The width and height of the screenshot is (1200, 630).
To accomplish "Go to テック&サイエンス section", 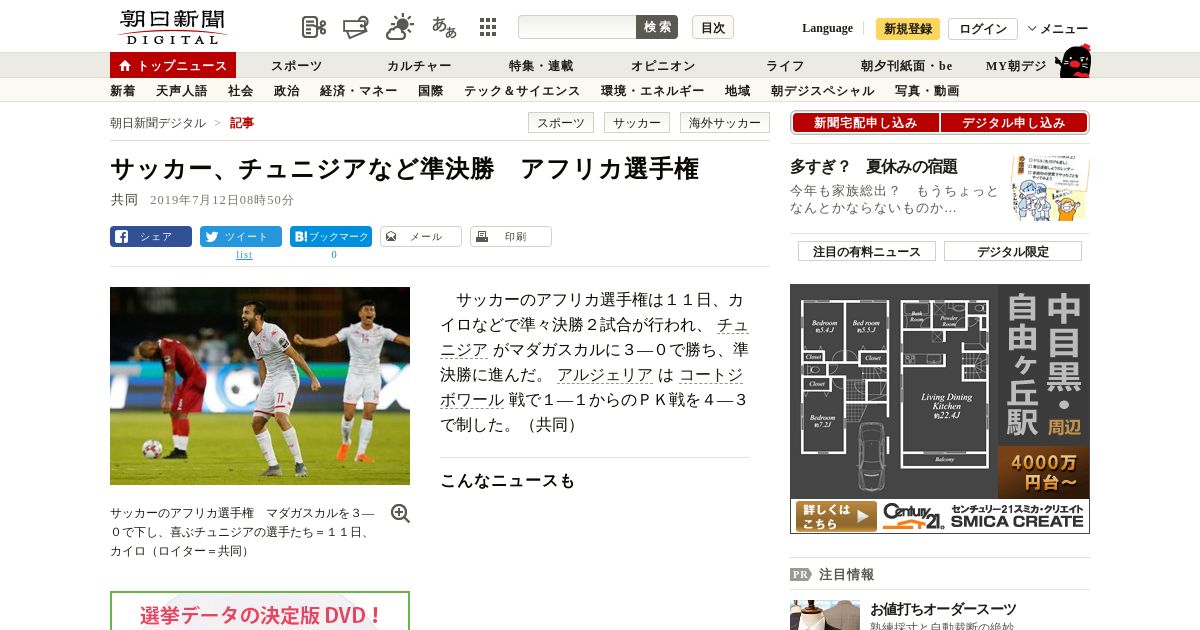I will tap(522, 91).
